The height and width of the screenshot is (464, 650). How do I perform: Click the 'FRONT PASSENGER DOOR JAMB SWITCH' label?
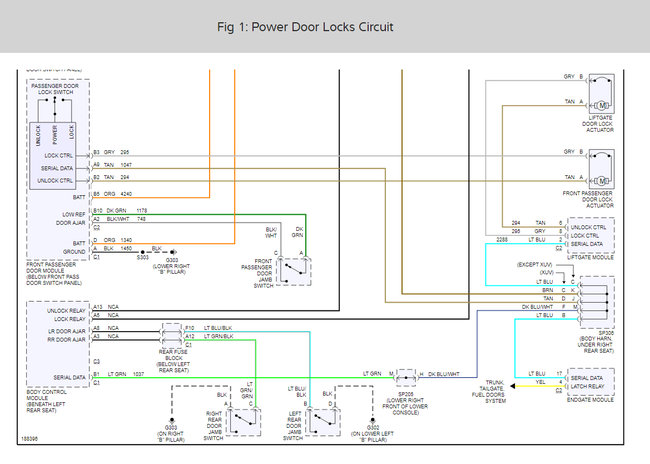coord(257,273)
